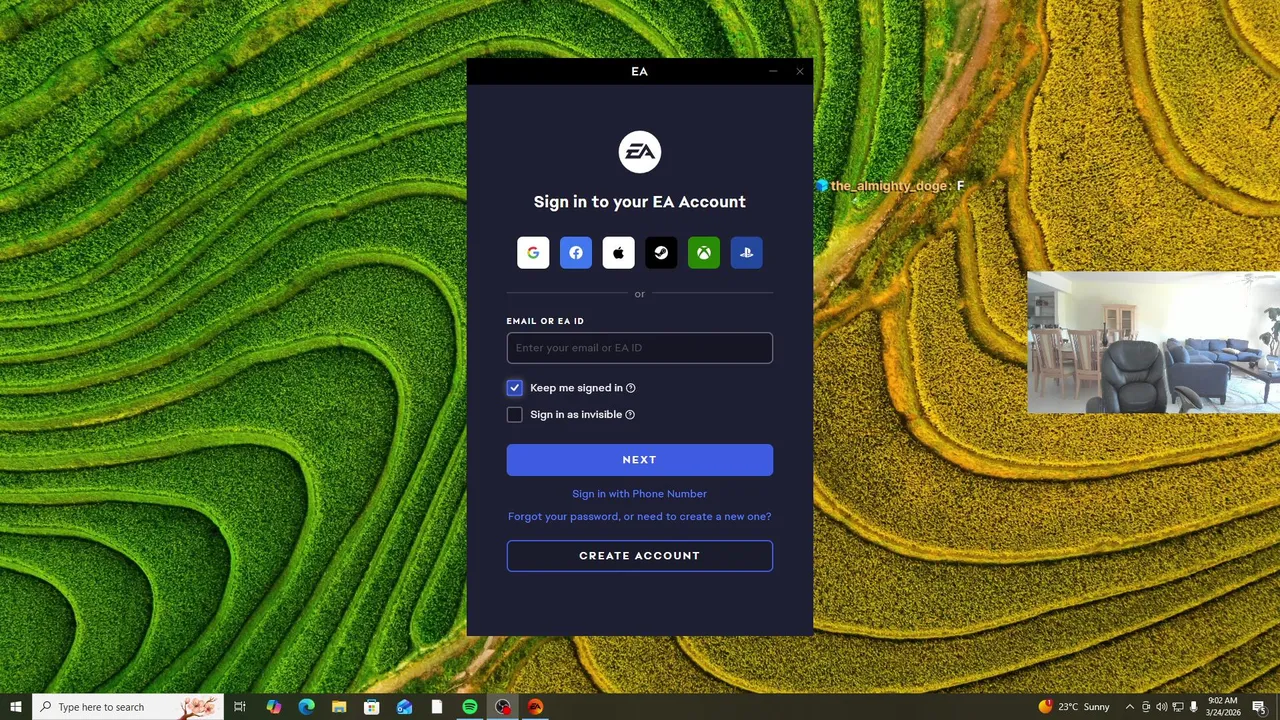Show help for Keep me signed in

pyautogui.click(x=630, y=388)
